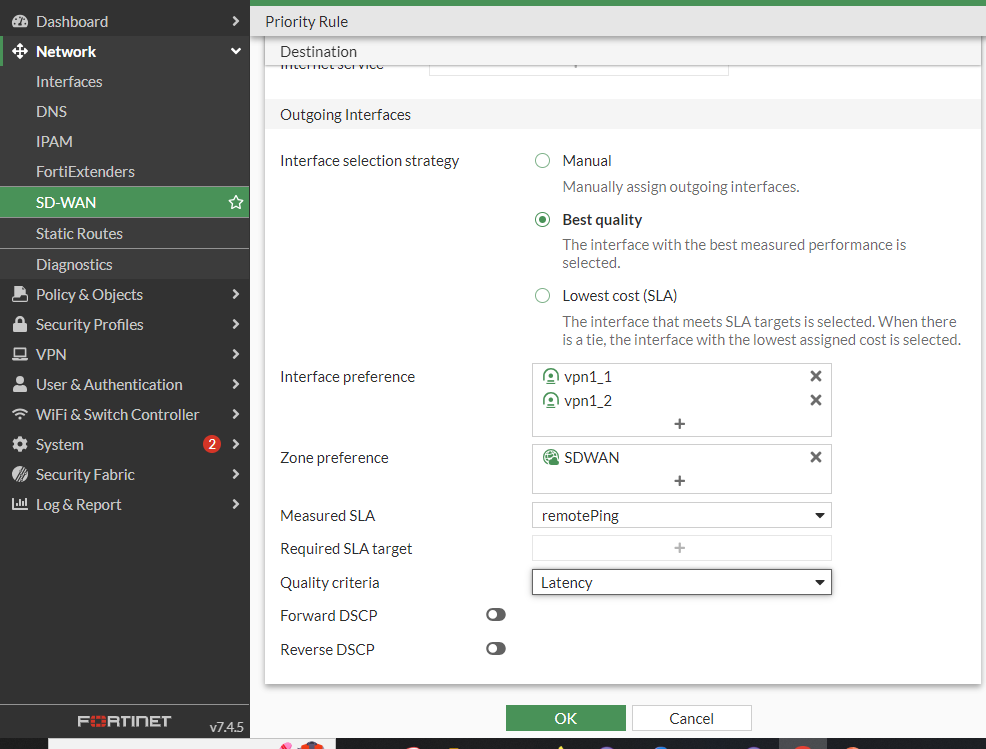The height and width of the screenshot is (749, 986).
Task: Open the Static Routes menu item
Action: click(125, 233)
